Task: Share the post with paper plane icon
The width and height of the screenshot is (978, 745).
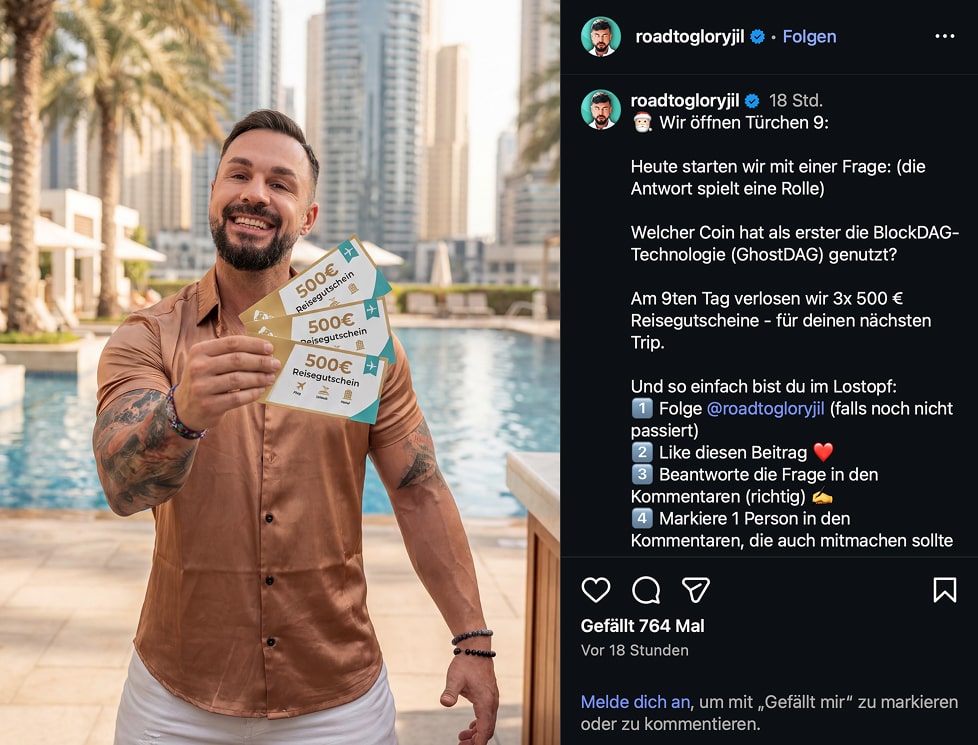Action: [695, 590]
